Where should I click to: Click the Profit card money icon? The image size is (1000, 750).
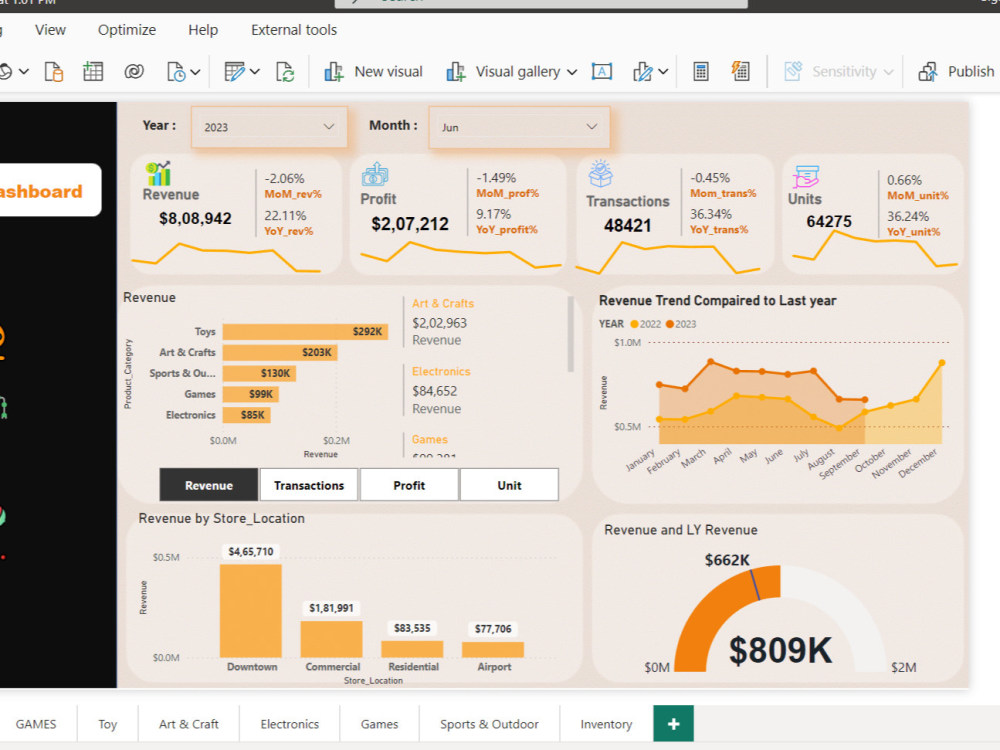(375, 175)
